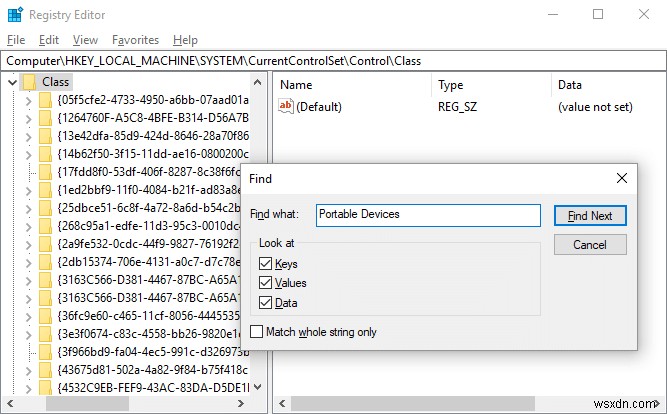This screenshot has width=667, height=414.
Task: Click the Class folder icon
Action: click(28, 82)
